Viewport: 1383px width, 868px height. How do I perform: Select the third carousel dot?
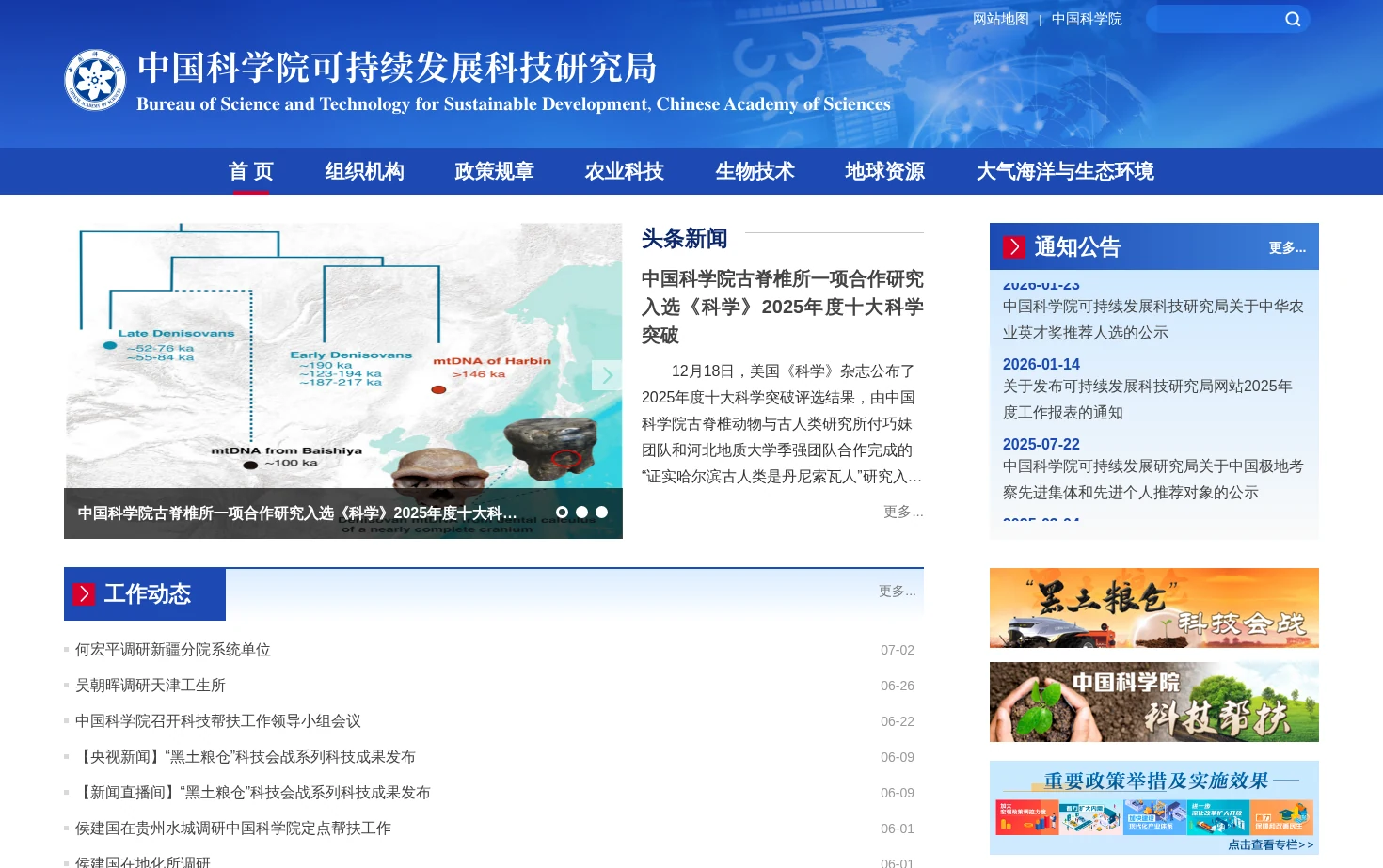pyautogui.click(x=601, y=513)
